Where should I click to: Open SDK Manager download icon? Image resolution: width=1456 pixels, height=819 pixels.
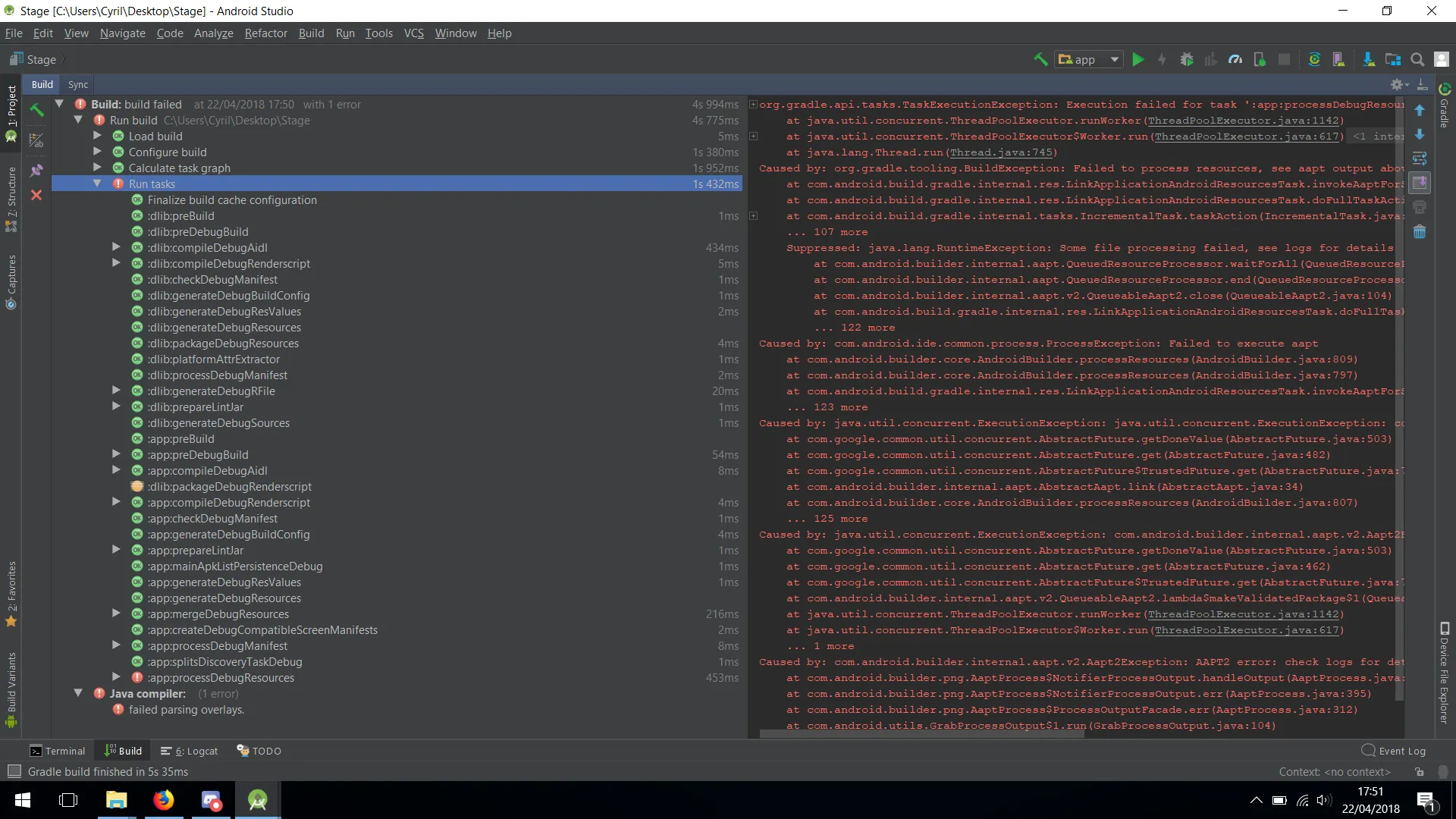(x=1368, y=59)
